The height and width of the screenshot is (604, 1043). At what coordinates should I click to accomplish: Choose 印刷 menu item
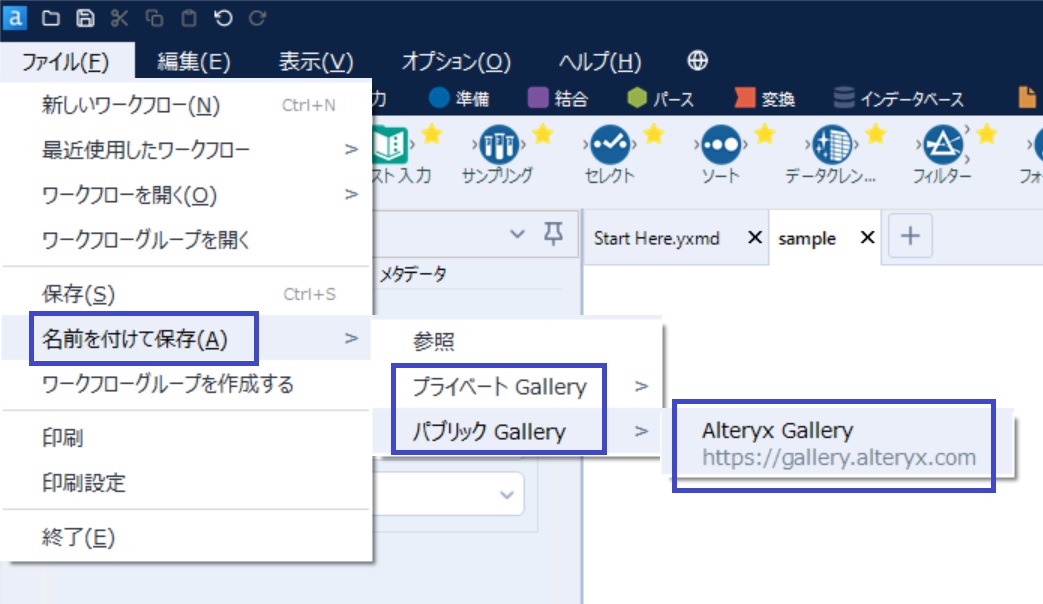(186, 438)
